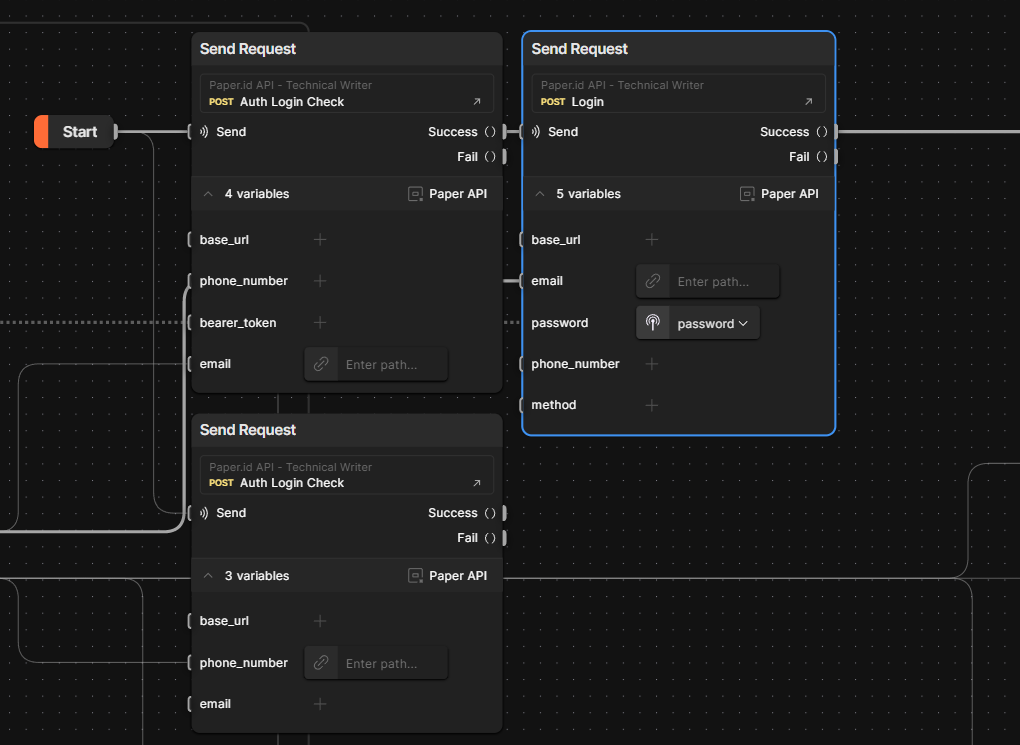1020x745 pixels.
Task: Select the Send Request title of the Login block
Action: click(x=580, y=49)
